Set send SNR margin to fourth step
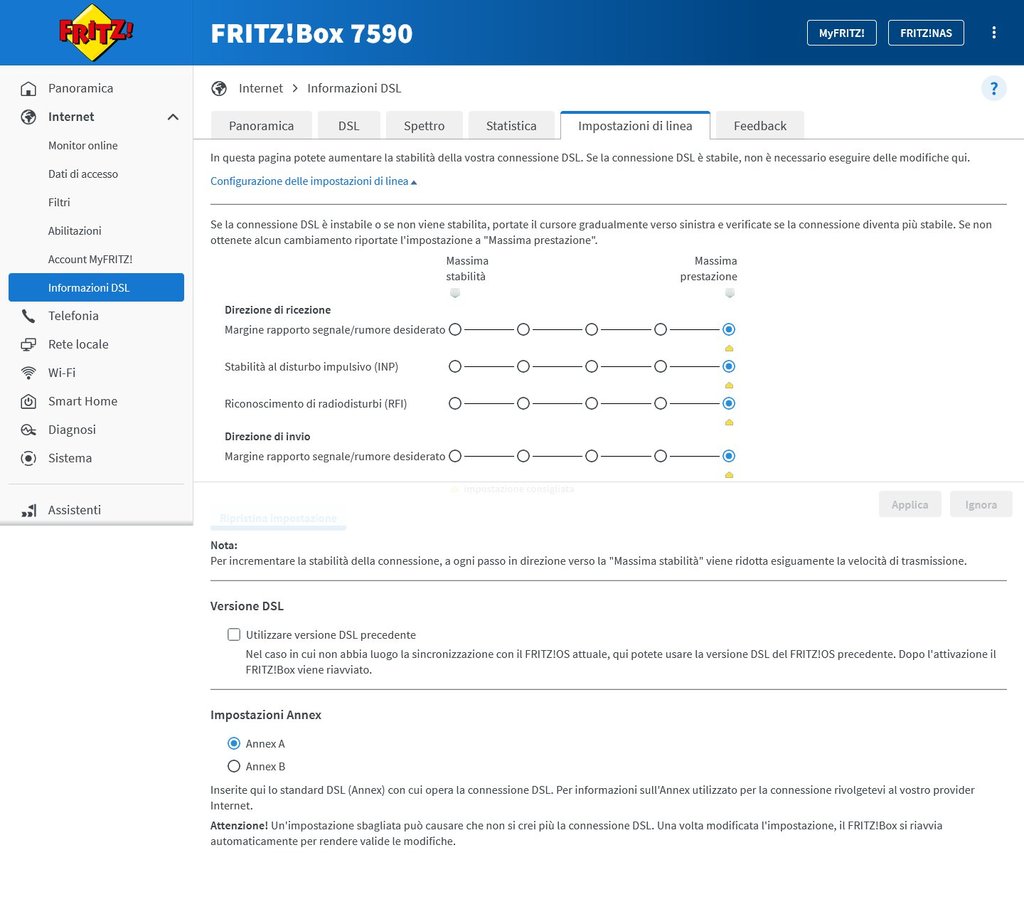 click(660, 456)
